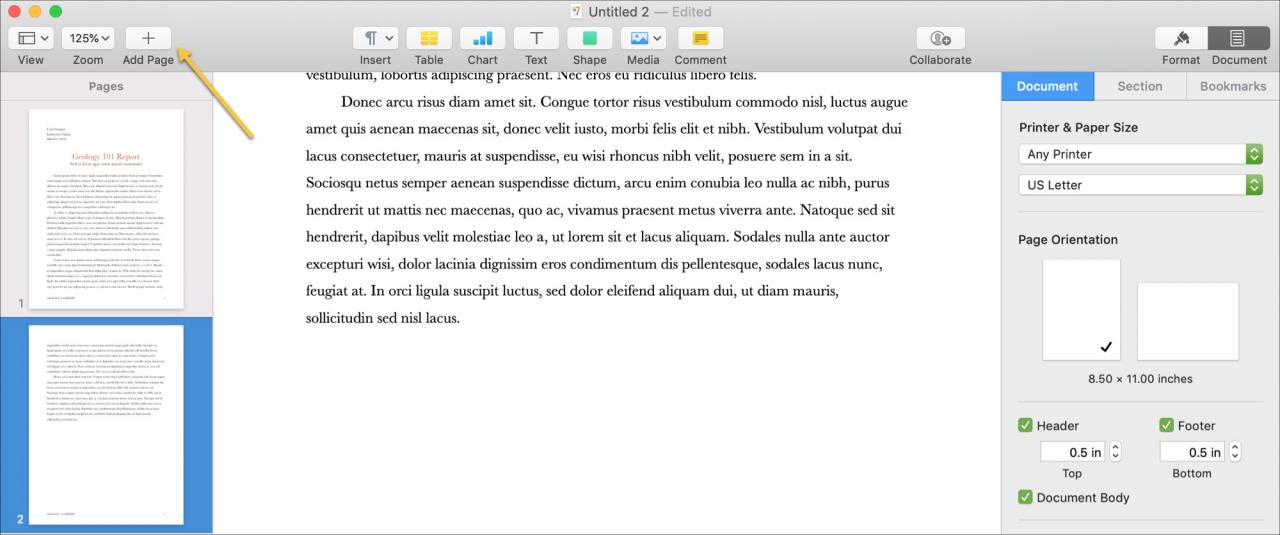Insert a chart using the Chart icon
The image size is (1280, 535).
pos(482,38)
